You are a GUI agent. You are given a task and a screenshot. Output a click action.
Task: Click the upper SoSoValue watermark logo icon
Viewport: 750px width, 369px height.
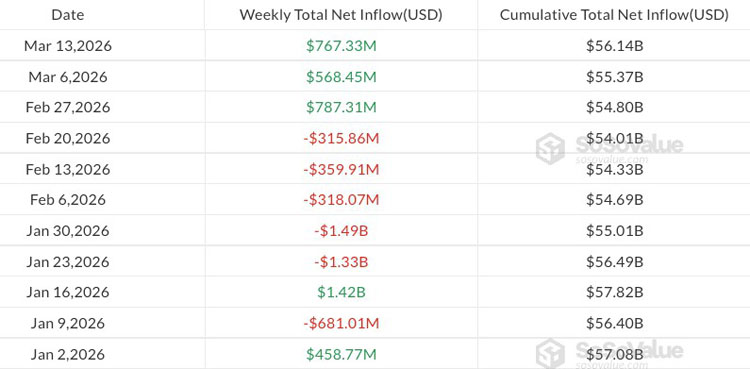[551, 148]
